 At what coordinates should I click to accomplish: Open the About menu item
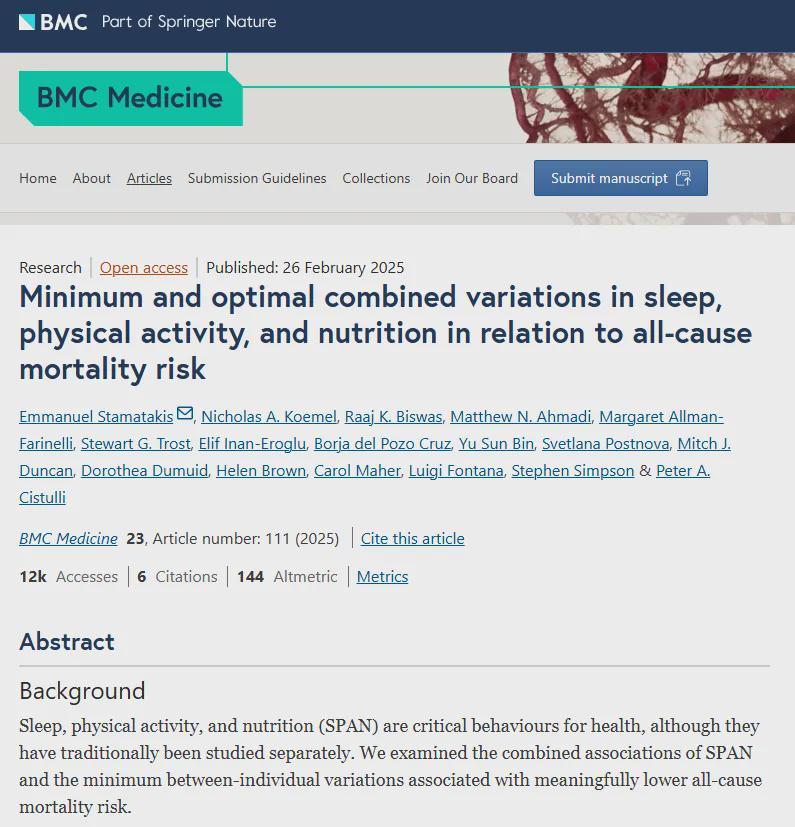[x=91, y=178]
